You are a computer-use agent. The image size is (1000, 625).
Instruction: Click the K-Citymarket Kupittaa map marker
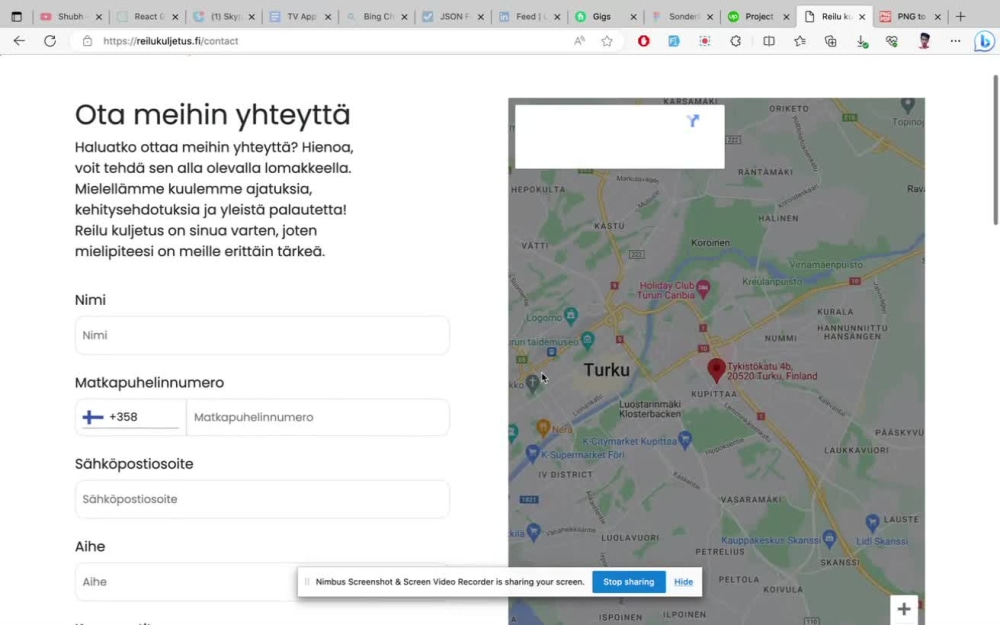click(685, 439)
